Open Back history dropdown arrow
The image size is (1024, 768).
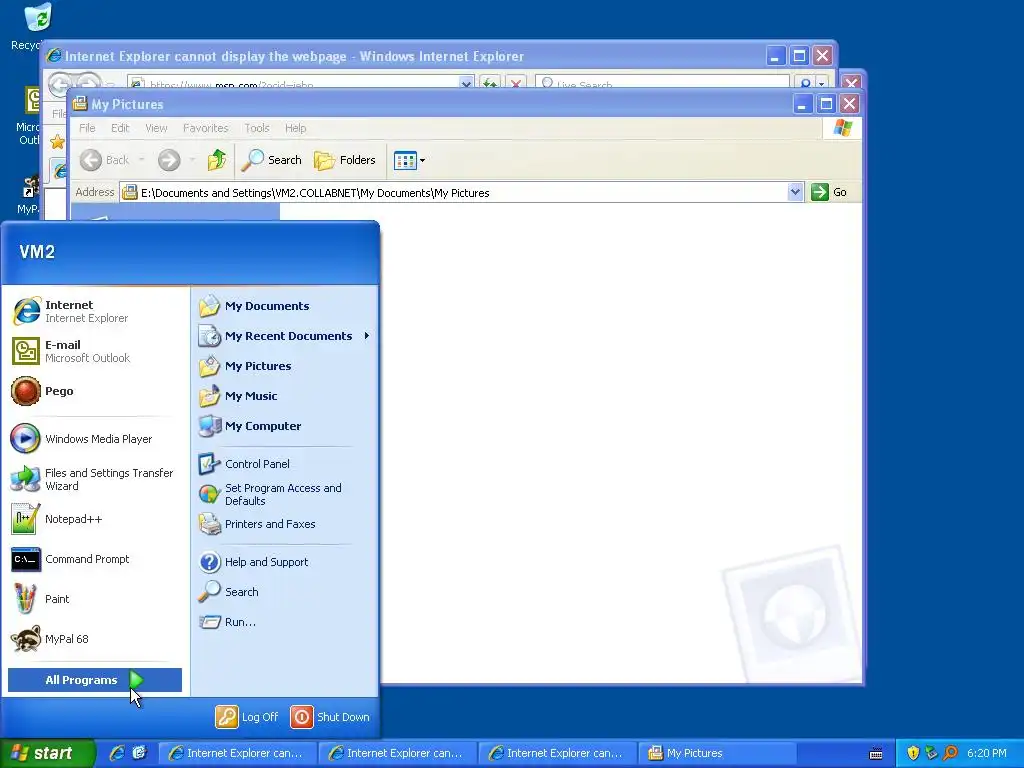click(x=141, y=160)
